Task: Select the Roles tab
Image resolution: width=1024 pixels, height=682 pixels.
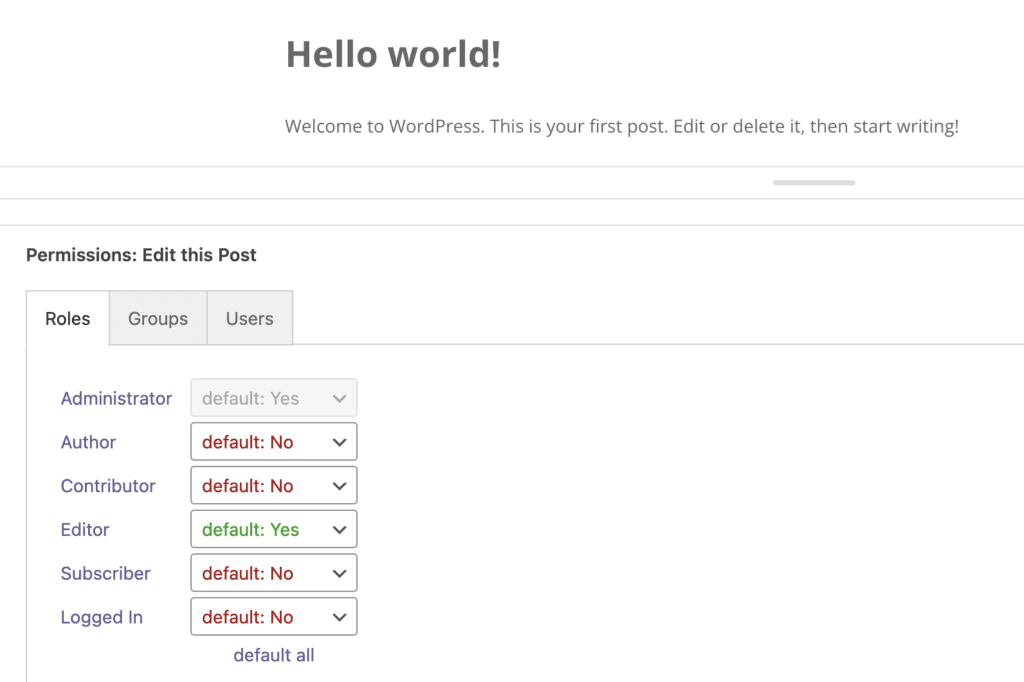Action: click(67, 318)
